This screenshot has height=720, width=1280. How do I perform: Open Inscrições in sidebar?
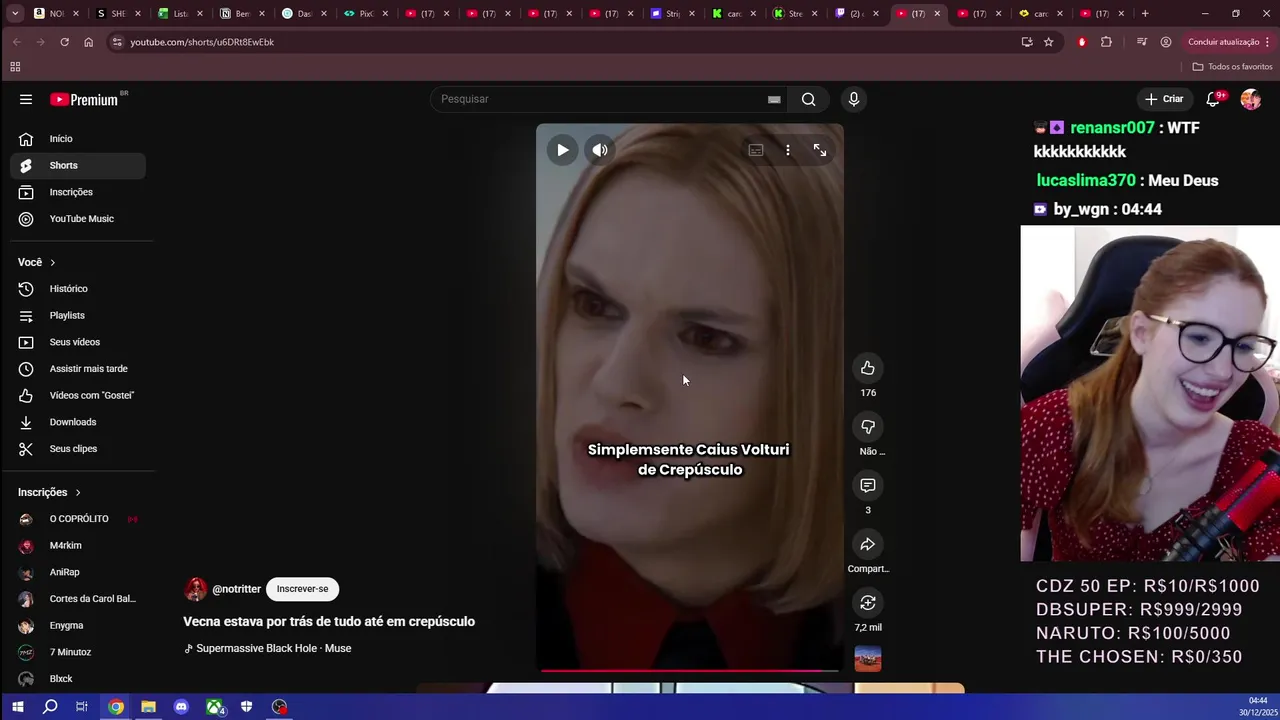(78, 192)
